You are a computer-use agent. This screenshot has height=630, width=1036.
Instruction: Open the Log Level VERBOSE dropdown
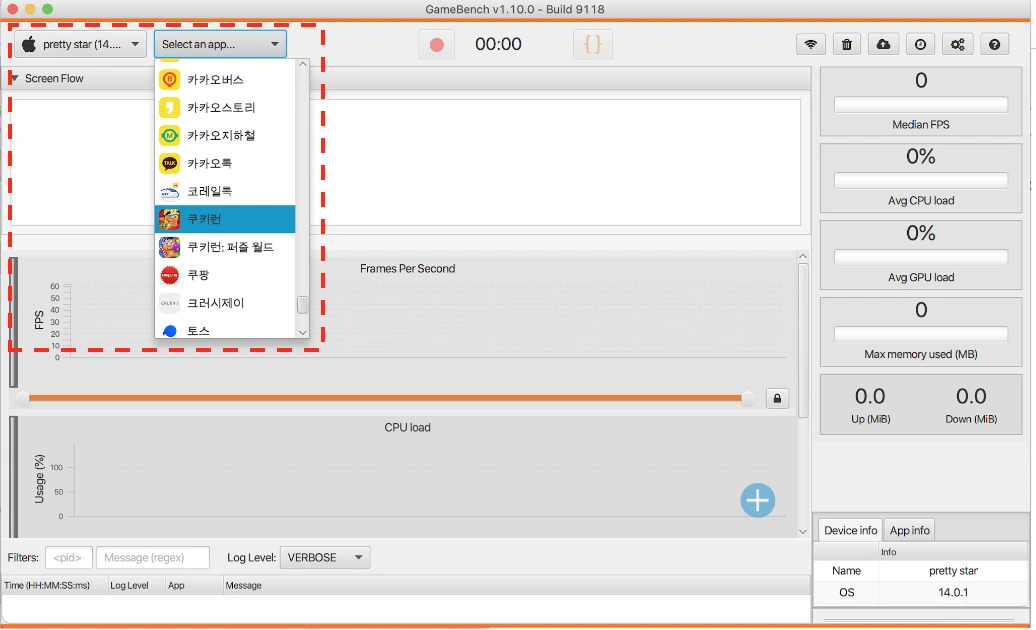click(324, 557)
